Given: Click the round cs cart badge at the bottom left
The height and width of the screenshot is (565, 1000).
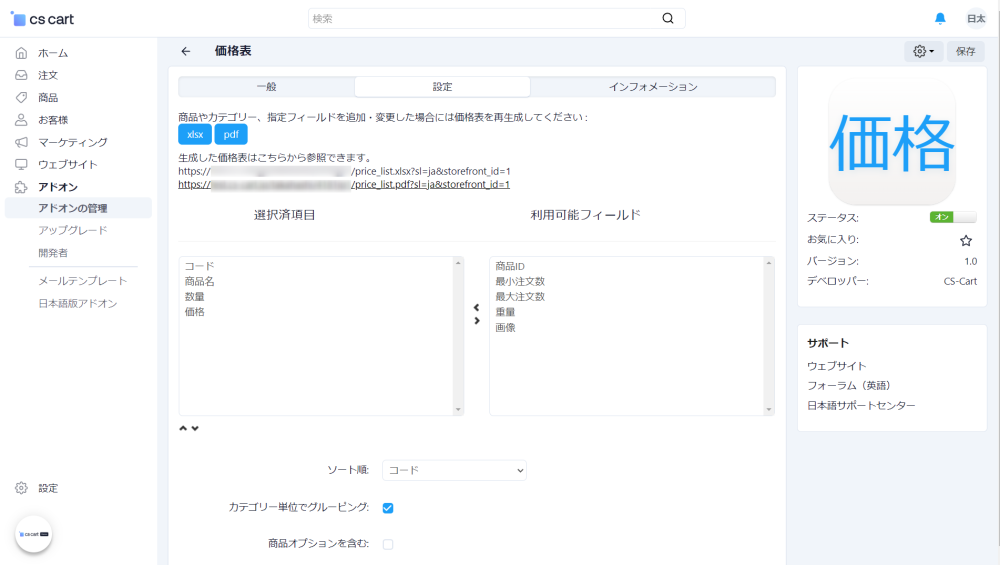Looking at the screenshot, I should click(x=33, y=534).
